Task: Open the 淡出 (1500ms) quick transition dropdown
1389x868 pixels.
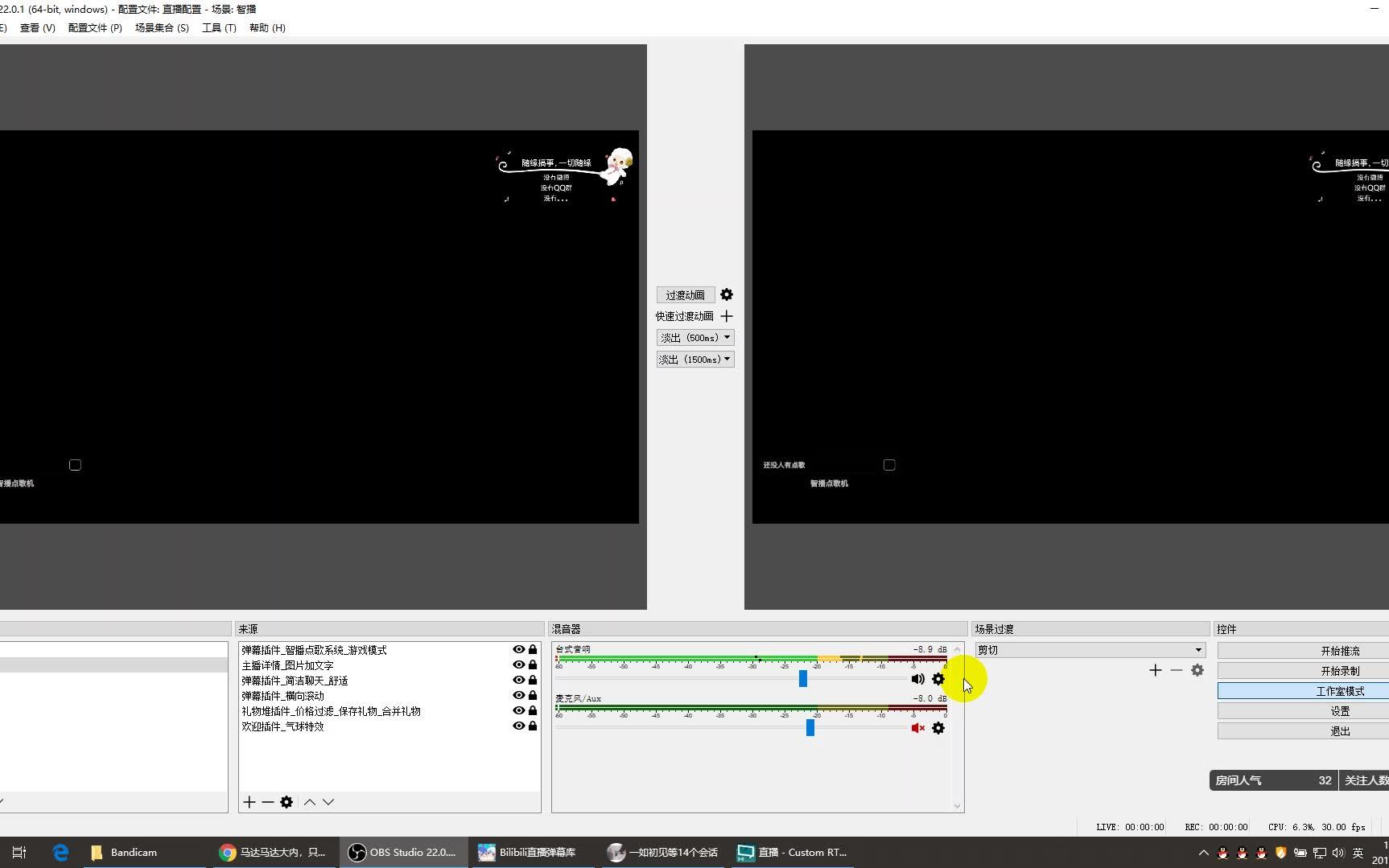Action: [695, 360]
